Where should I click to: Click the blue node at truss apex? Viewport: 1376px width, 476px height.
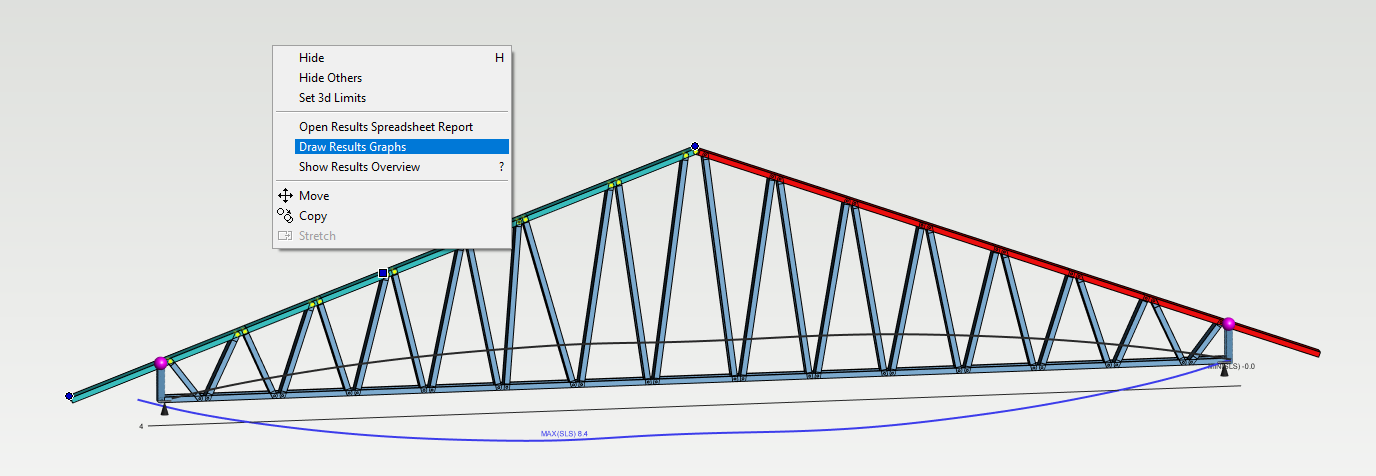(x=695, y=146)
